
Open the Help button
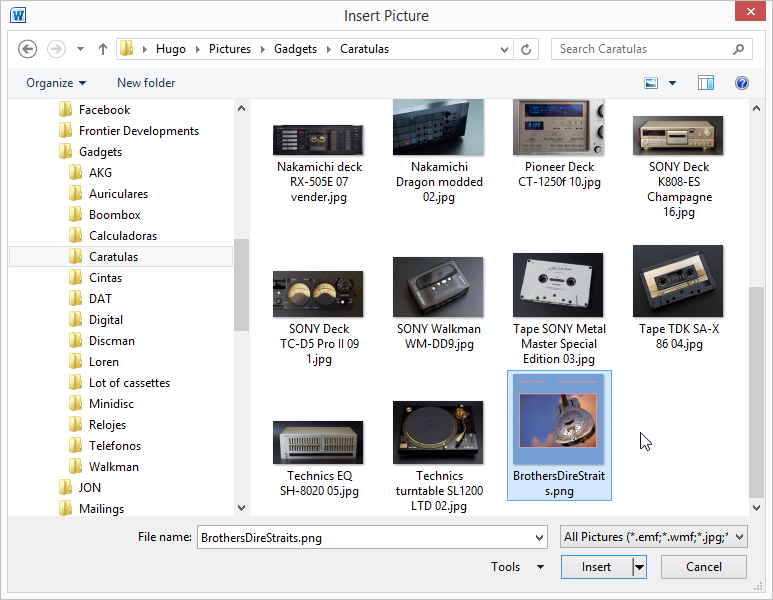(x=741, y=83)
